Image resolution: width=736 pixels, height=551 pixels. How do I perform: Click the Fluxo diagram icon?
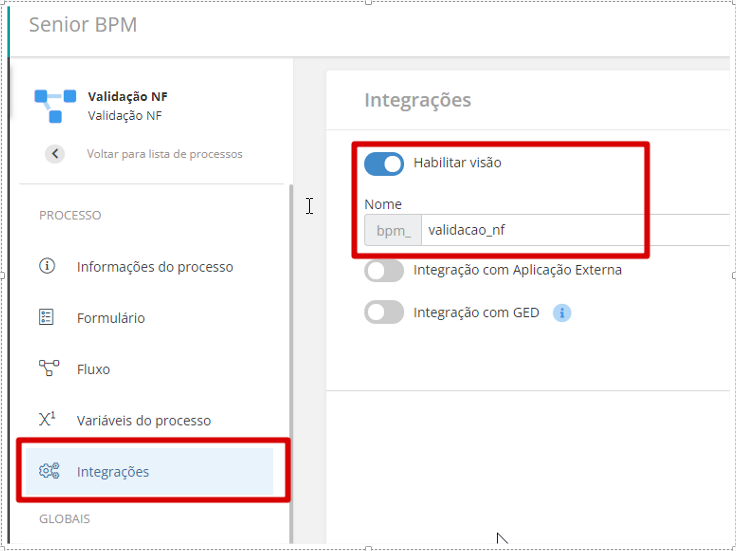click(48, 368)
